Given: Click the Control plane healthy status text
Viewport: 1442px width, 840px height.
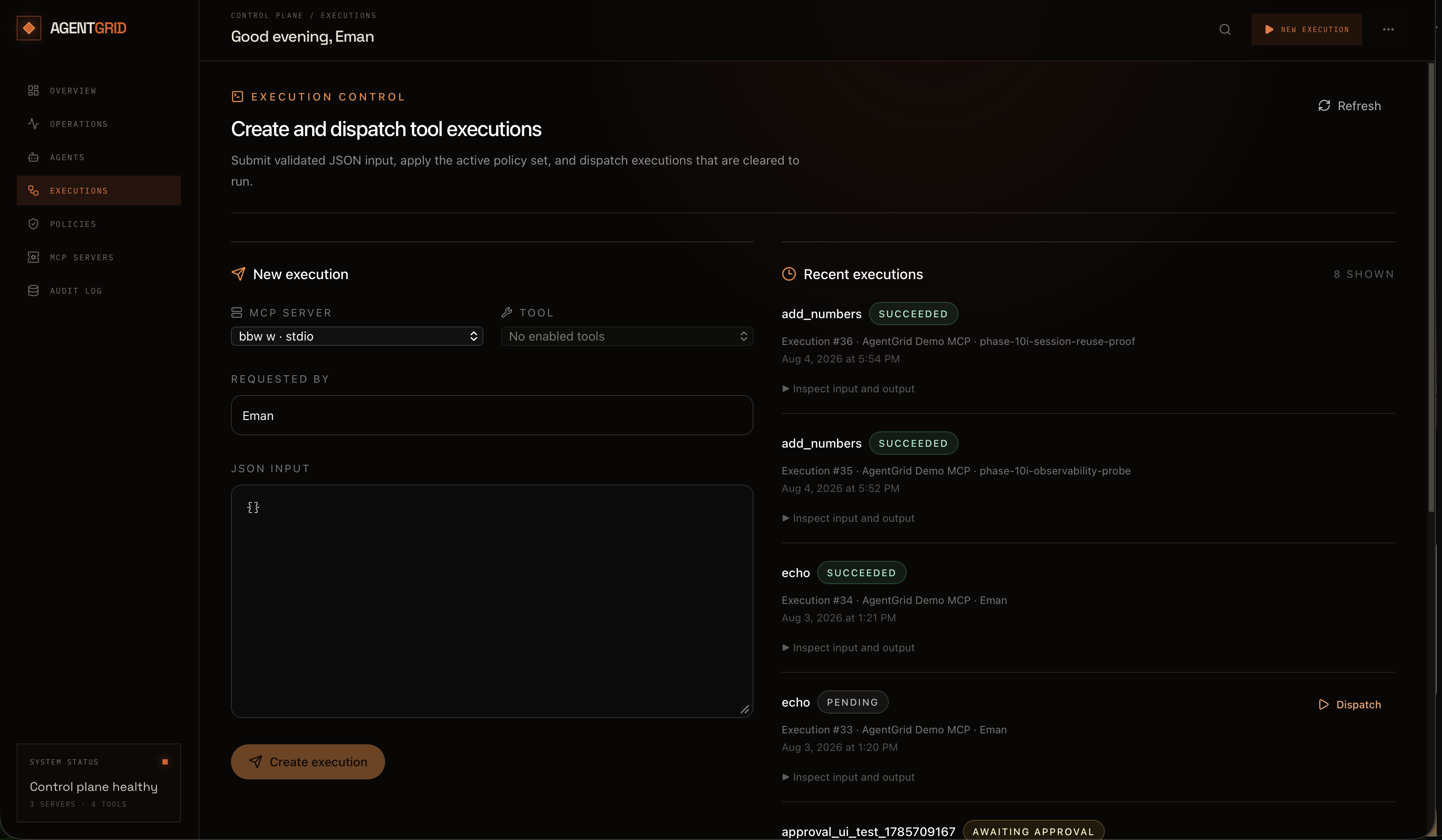Looking at the screenshot, I should point(94,787).
